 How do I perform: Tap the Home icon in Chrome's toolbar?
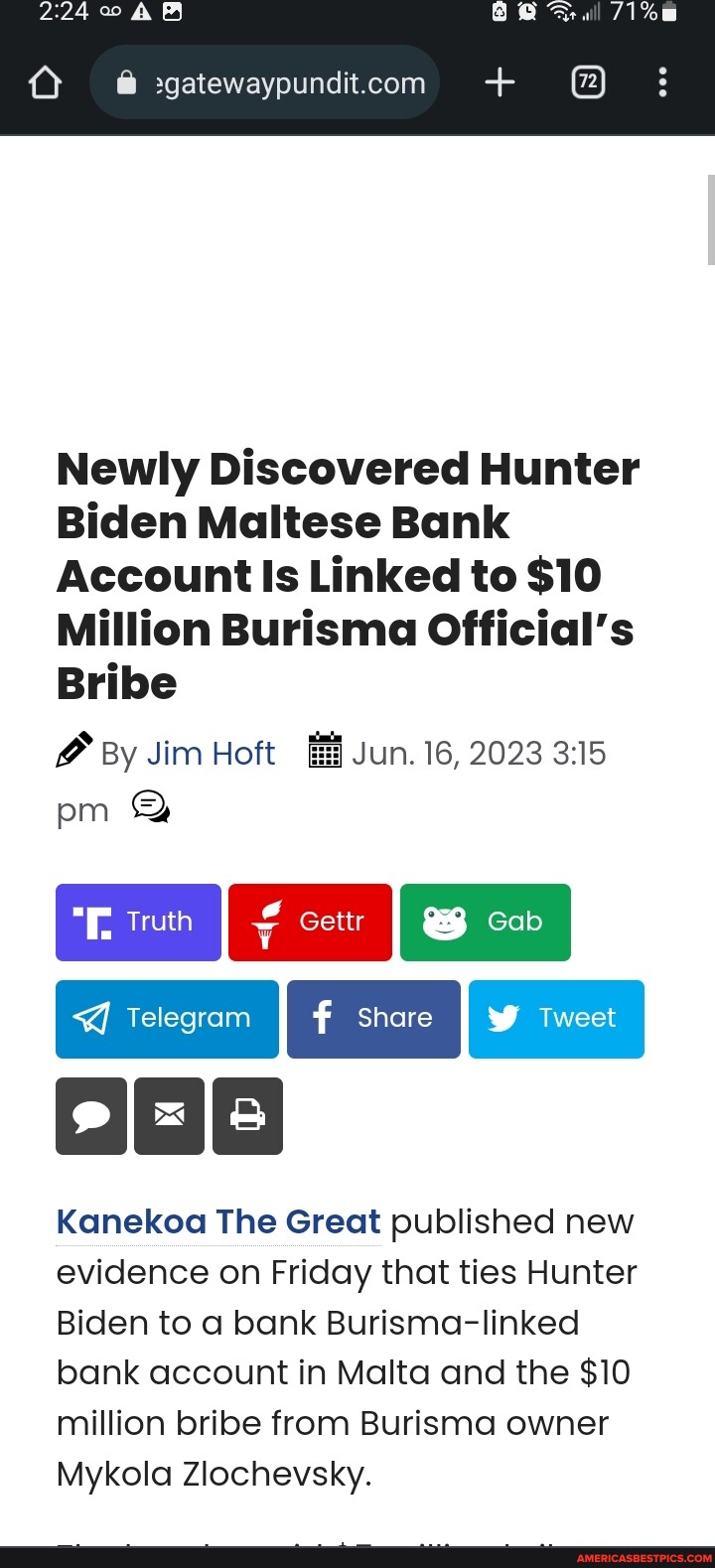pos(44,82)
